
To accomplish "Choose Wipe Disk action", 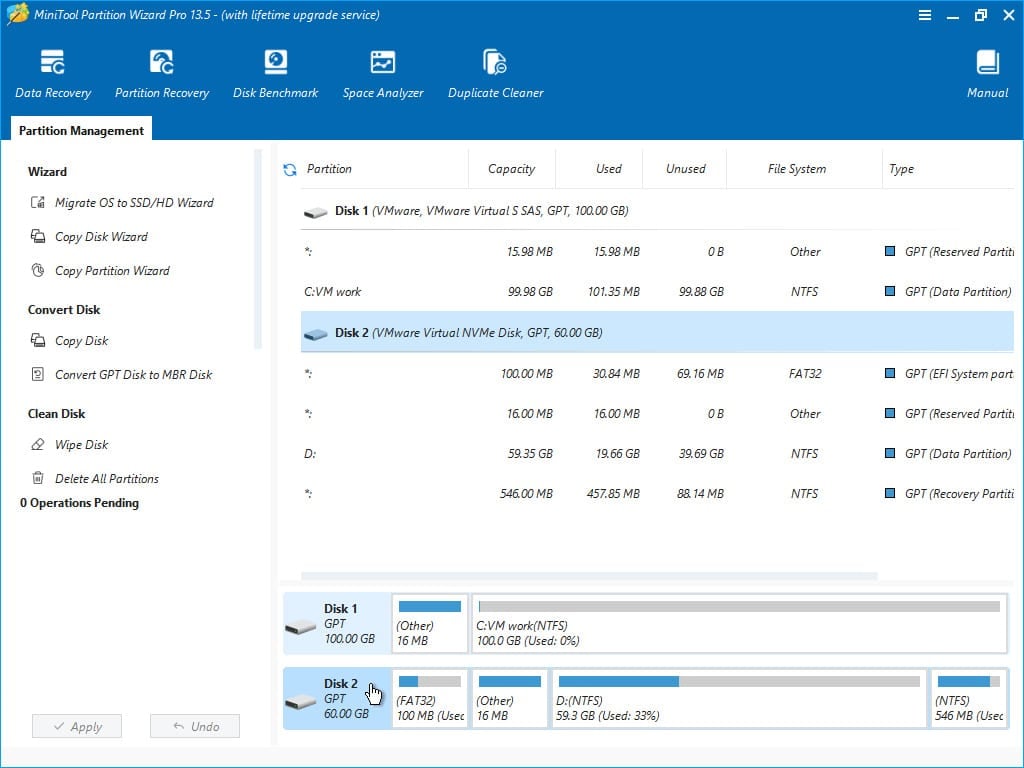I will (x=82, y=445).
